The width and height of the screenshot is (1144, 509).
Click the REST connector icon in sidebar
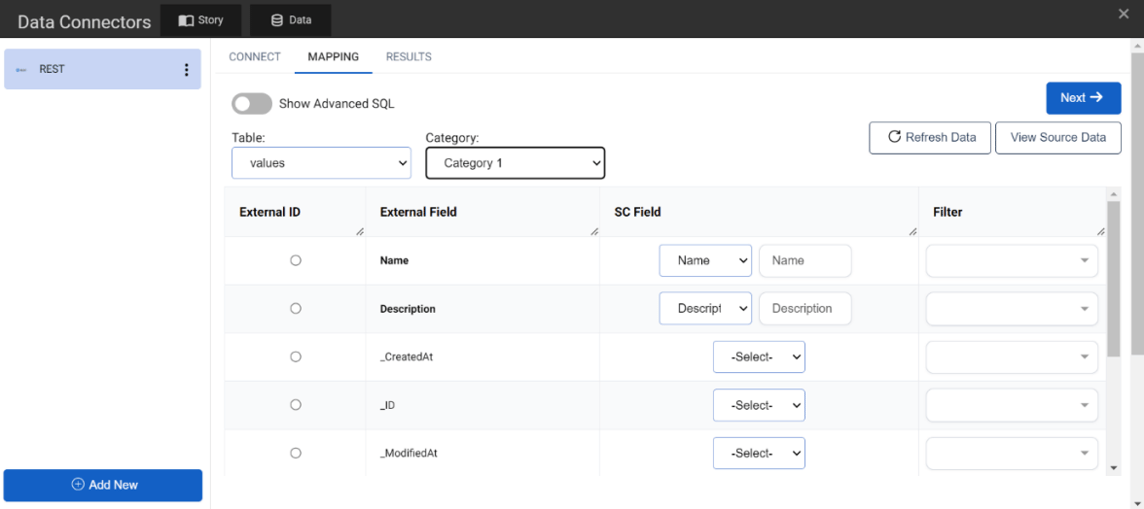click(21, 70)
